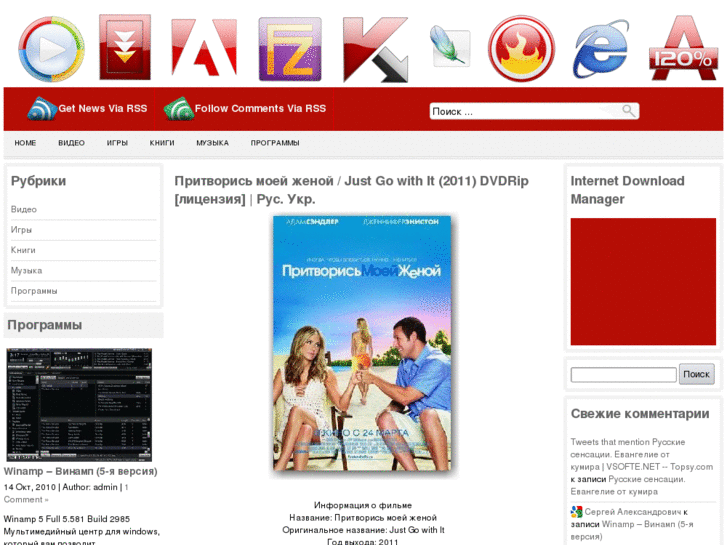Click the red Internet Download Manager banner
The height and width of the screenshot is (545, 727).
643,282
